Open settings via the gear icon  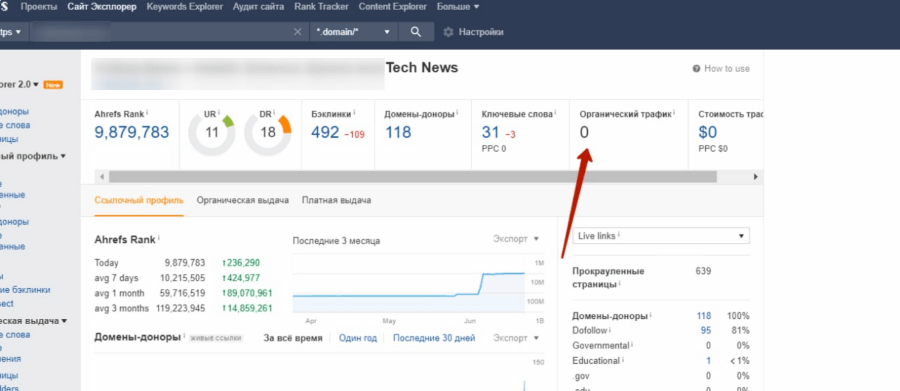point(448,32)
